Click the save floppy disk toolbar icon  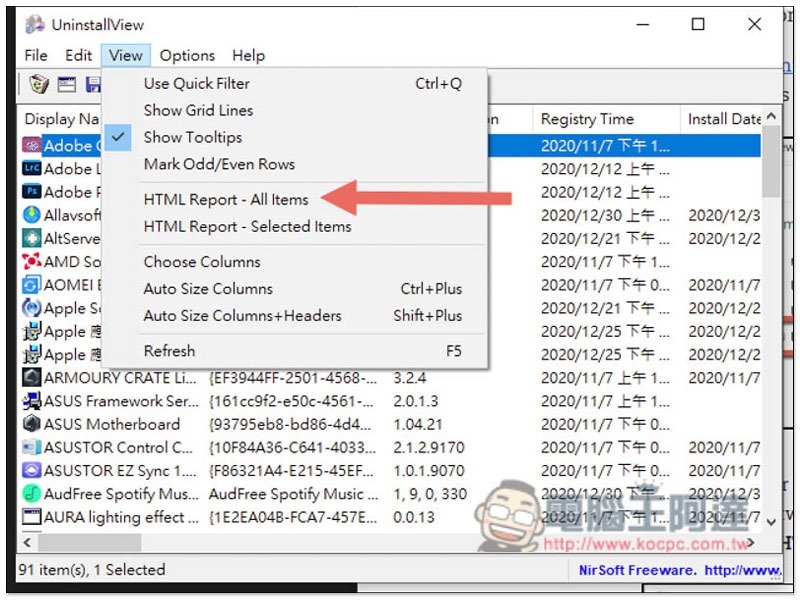click(x=93, y=84)
